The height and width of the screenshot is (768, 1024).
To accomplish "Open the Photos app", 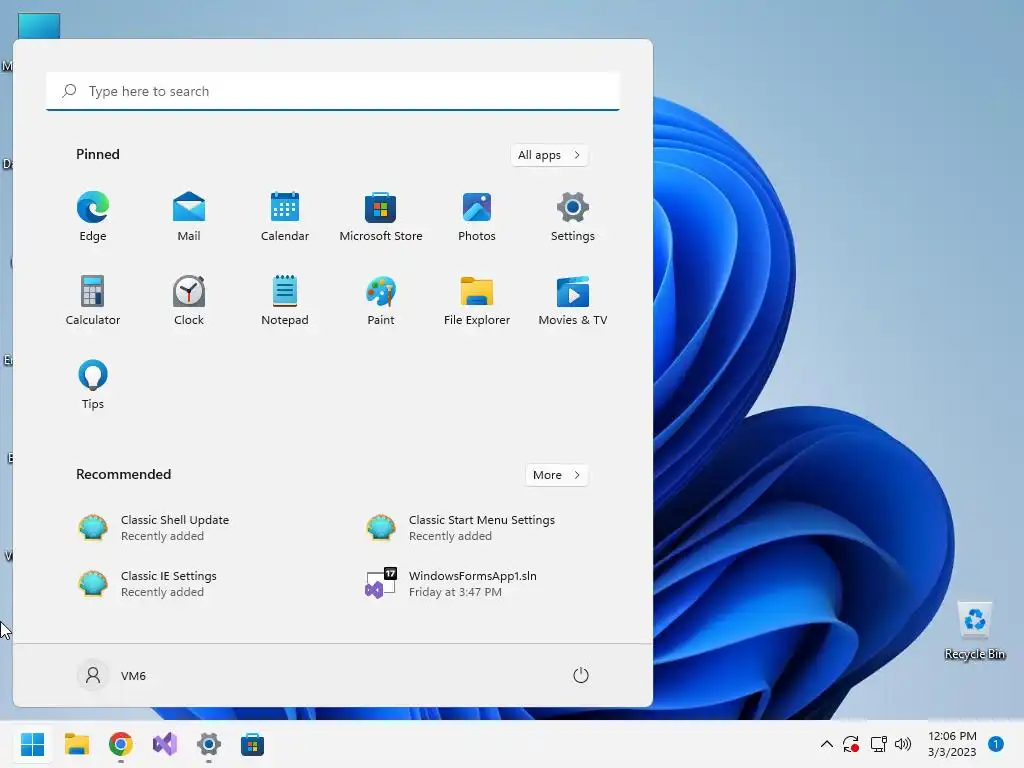I will (x=477, y=217).
